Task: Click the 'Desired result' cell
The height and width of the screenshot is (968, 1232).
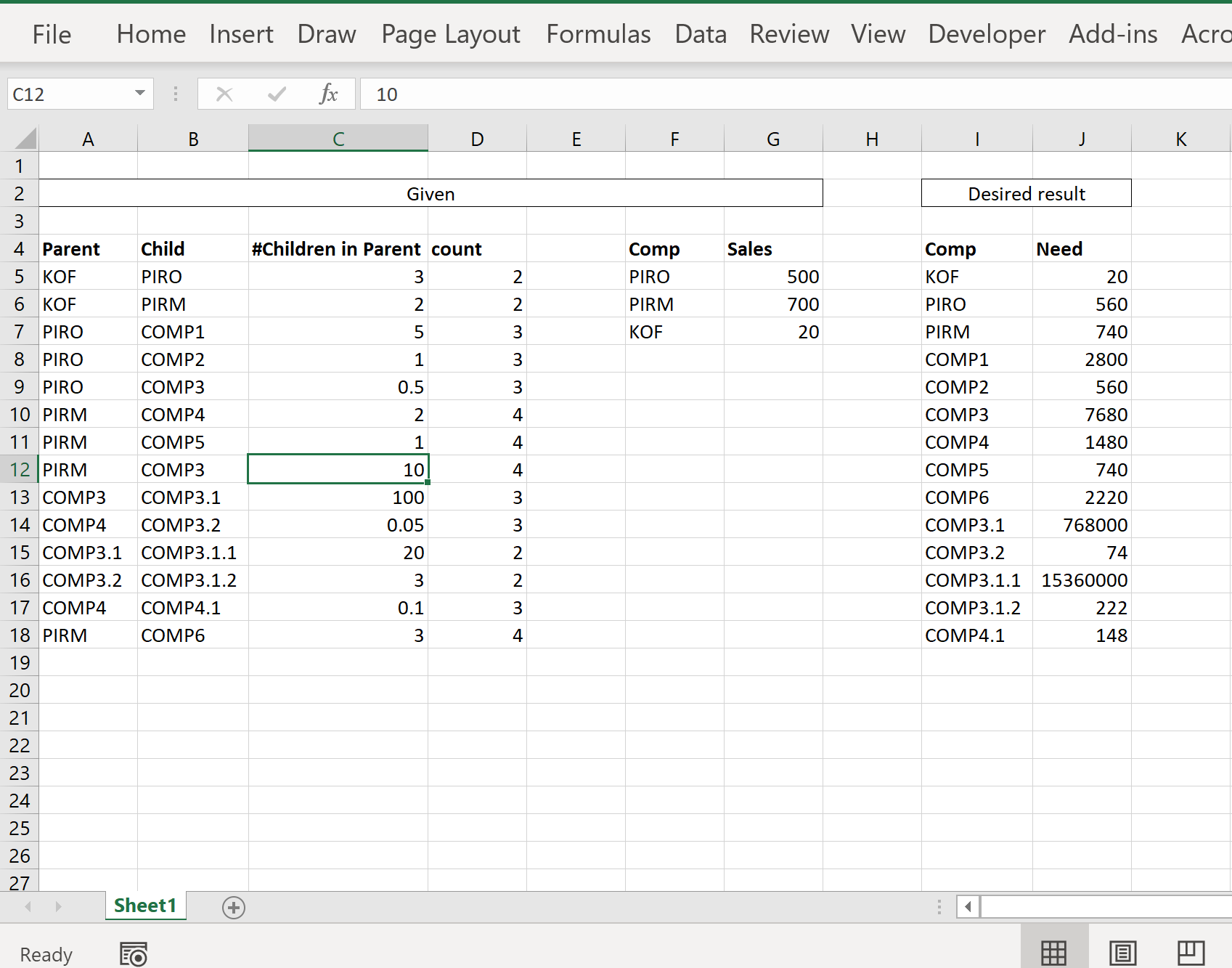Action: coord(1027,194)
